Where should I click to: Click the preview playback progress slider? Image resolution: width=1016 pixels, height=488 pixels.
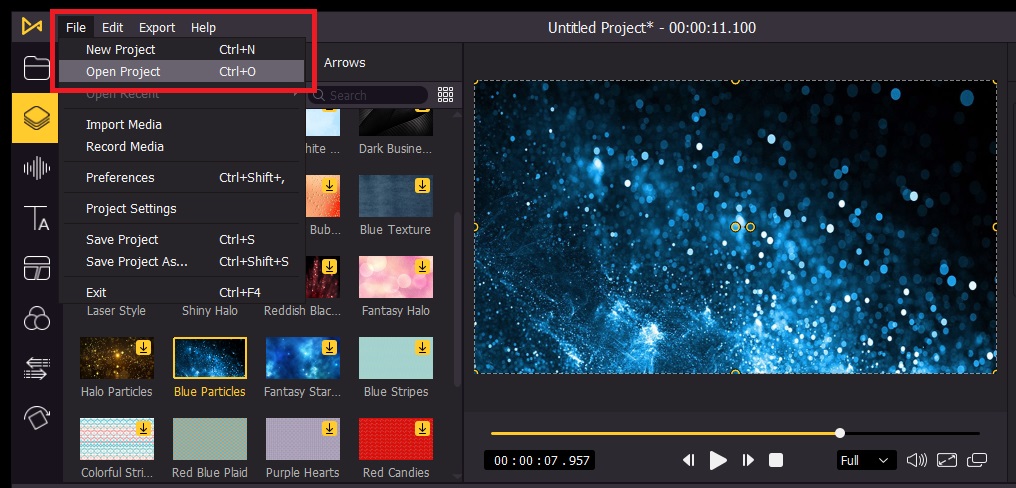coord(735,433)
